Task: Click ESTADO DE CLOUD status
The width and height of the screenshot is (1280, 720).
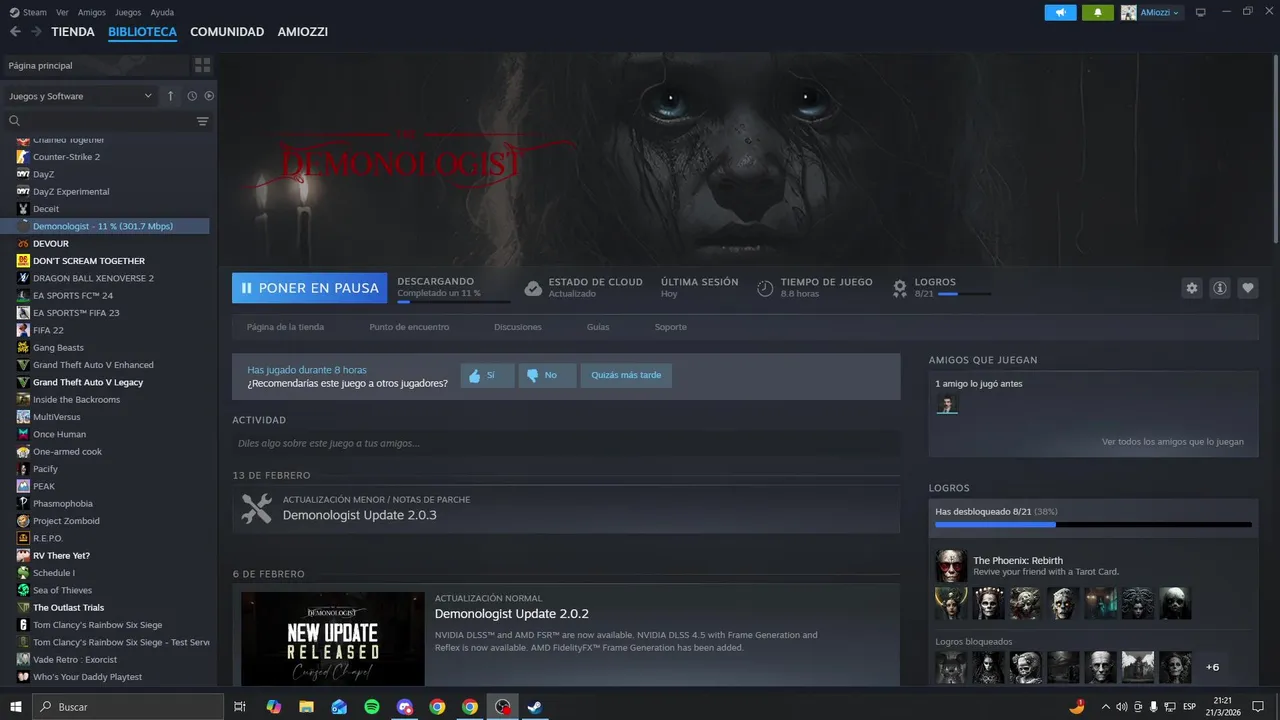Action: 583,288
